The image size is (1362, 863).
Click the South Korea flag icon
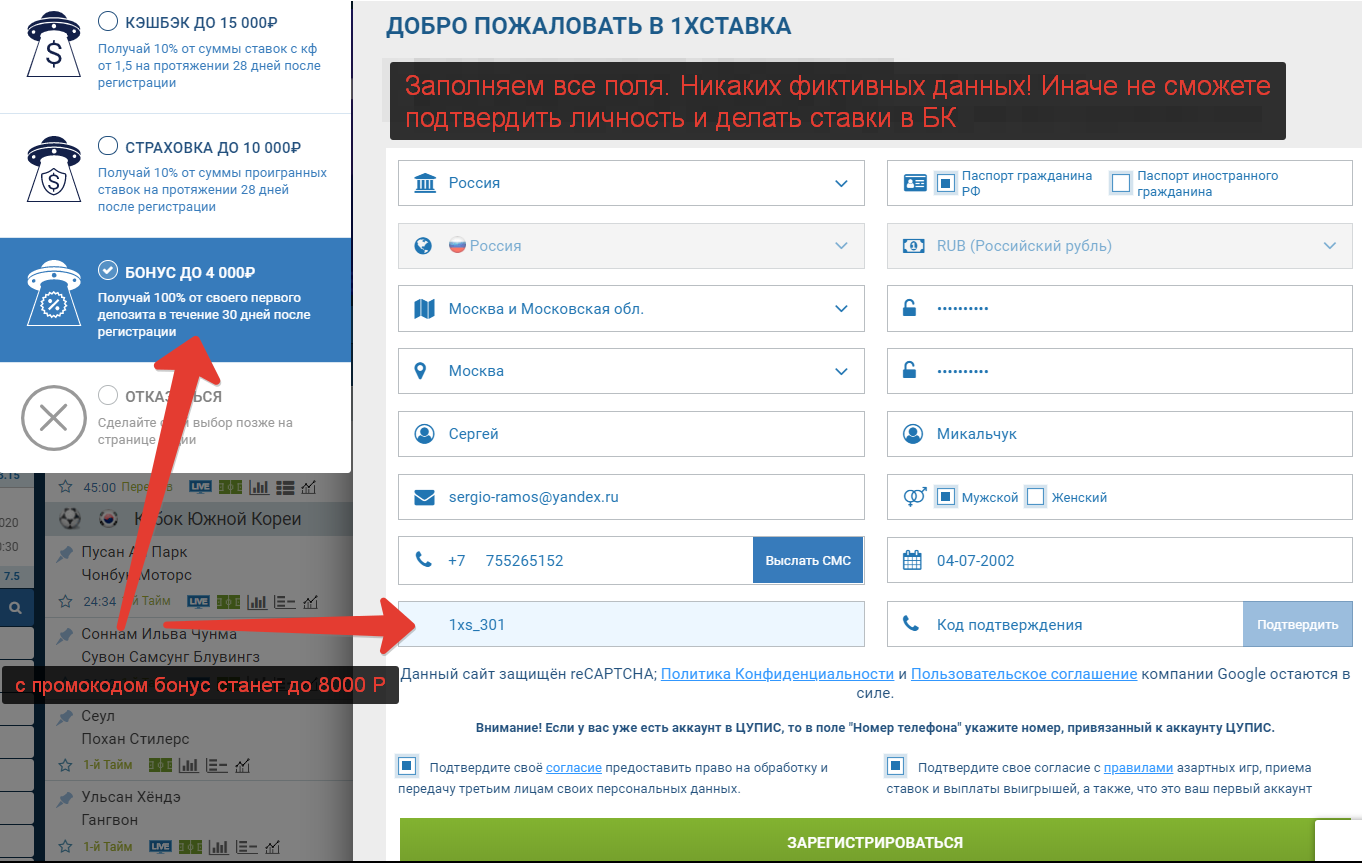108,519
